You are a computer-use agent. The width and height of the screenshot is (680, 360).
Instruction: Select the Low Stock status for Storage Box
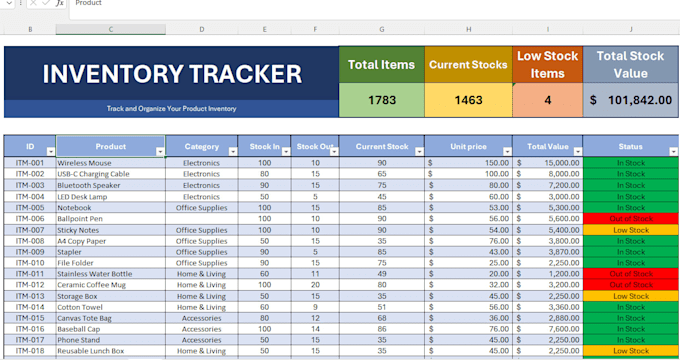pyautogui.click(x=631, y=296)
